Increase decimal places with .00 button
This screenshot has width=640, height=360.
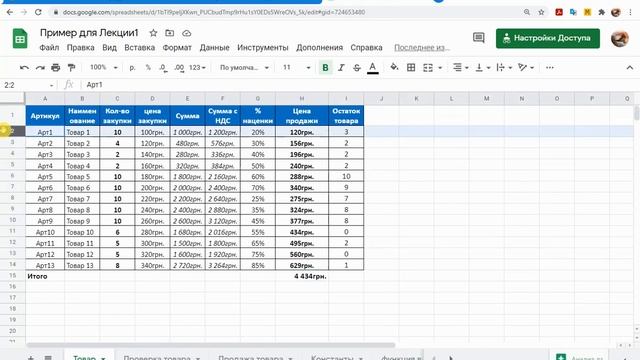[179, 68]
